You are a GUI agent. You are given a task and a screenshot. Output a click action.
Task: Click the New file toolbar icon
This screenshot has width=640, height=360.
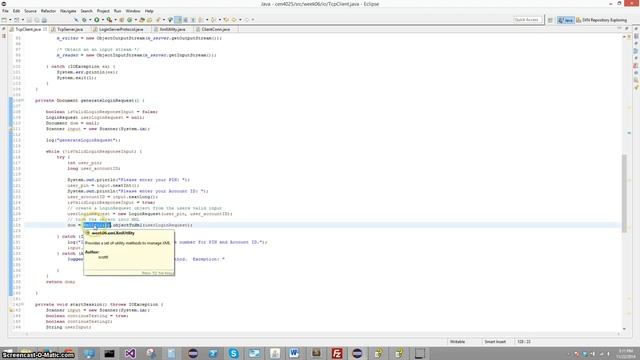[x=4, y=20]
